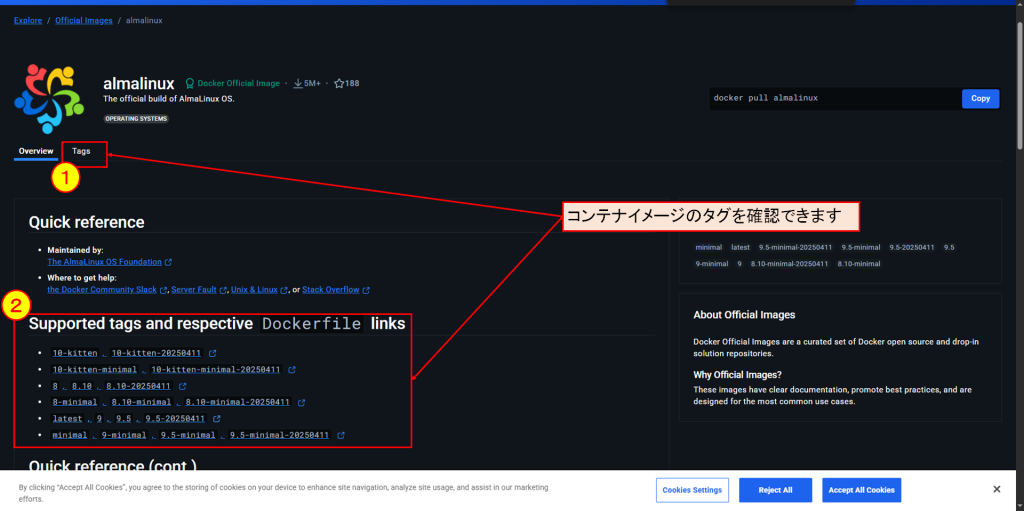Viewport: 1024px width, 511px height.
Task: Click external icon on 10-kitten-minimal-20250411 row
Action: click(292, 370)
